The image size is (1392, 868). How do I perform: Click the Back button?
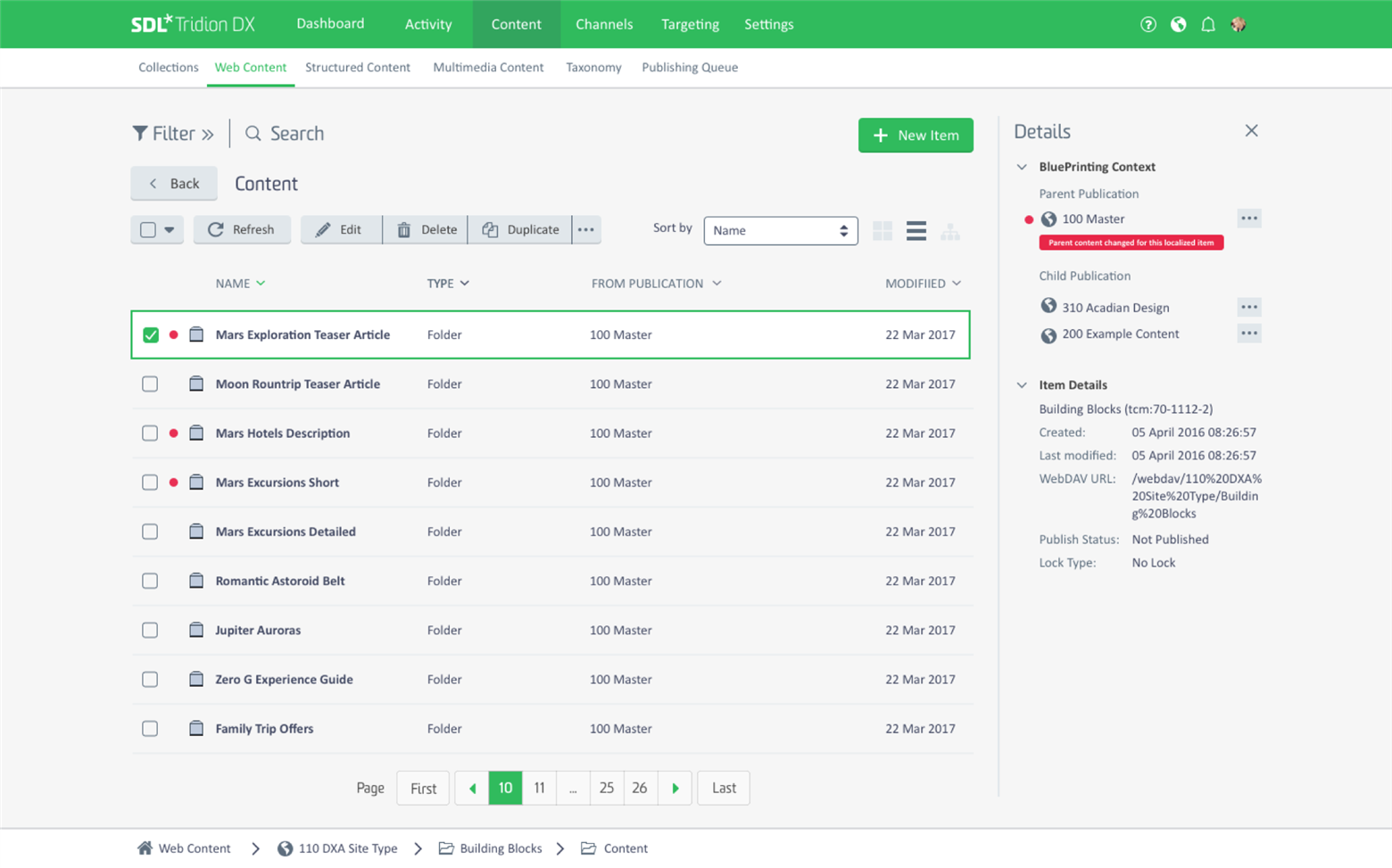pos(174,184)
